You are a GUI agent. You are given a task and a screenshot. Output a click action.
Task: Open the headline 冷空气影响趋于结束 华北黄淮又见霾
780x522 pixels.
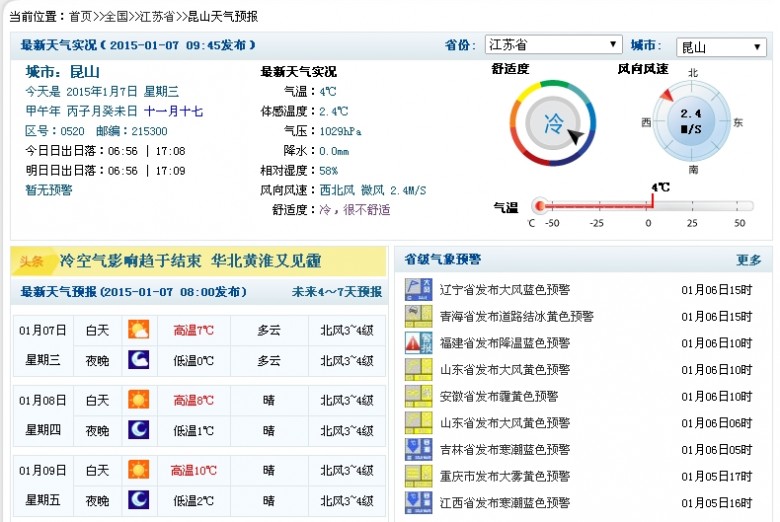click(190, 261)
